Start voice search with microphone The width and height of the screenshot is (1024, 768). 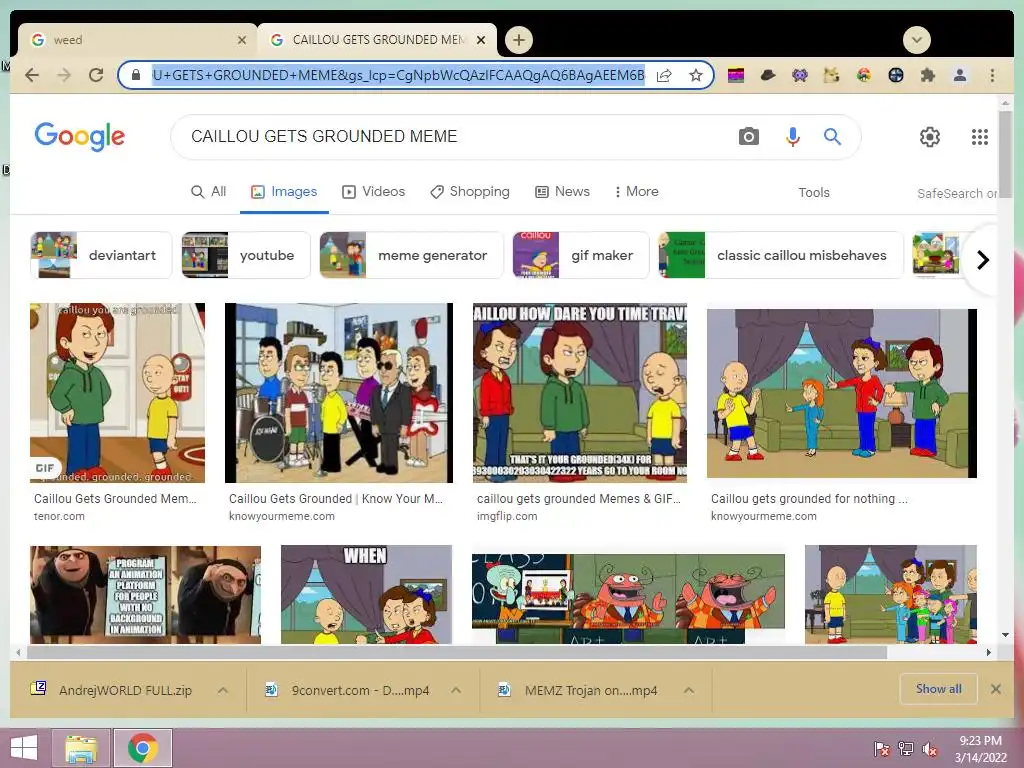793,136
